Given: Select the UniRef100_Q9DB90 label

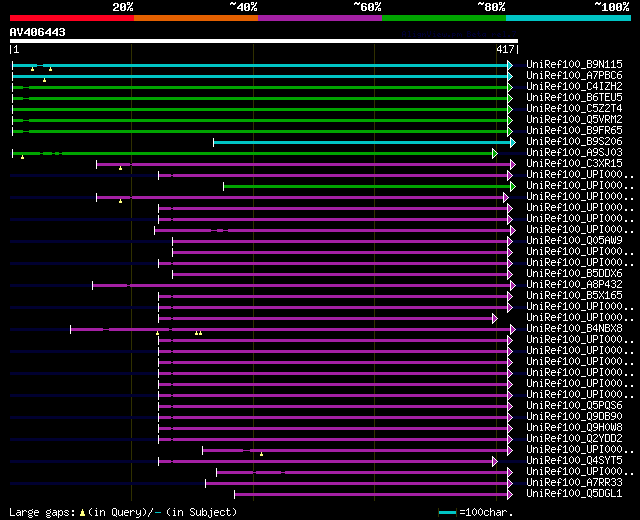Looking at the screenshot, I should coord(574,417).
